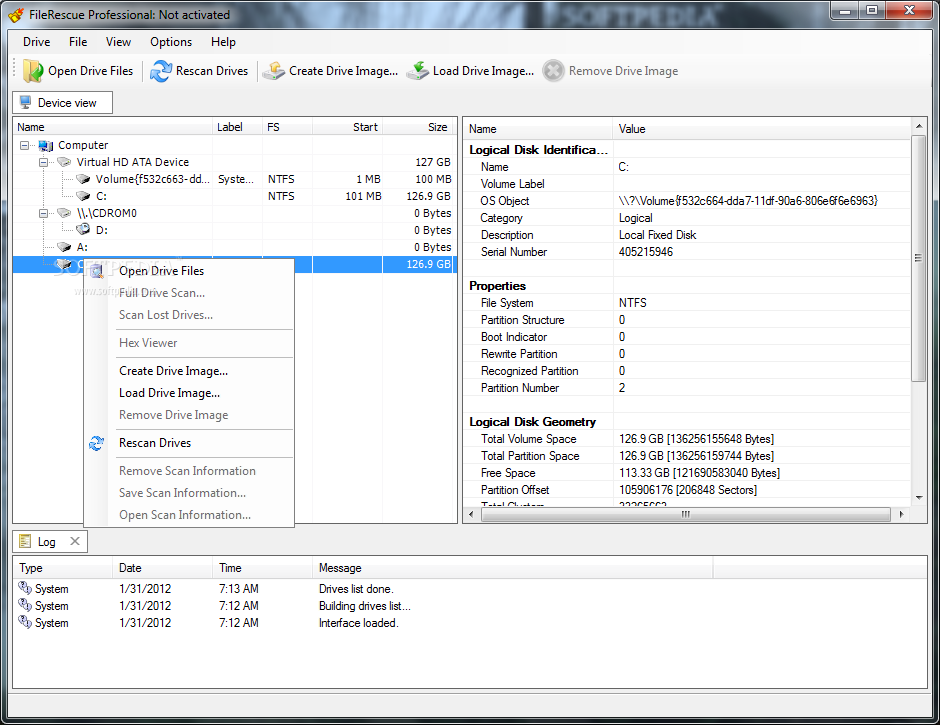940x725 pixels.
Task: Click the Message column header in log
Action: point(513,568)
